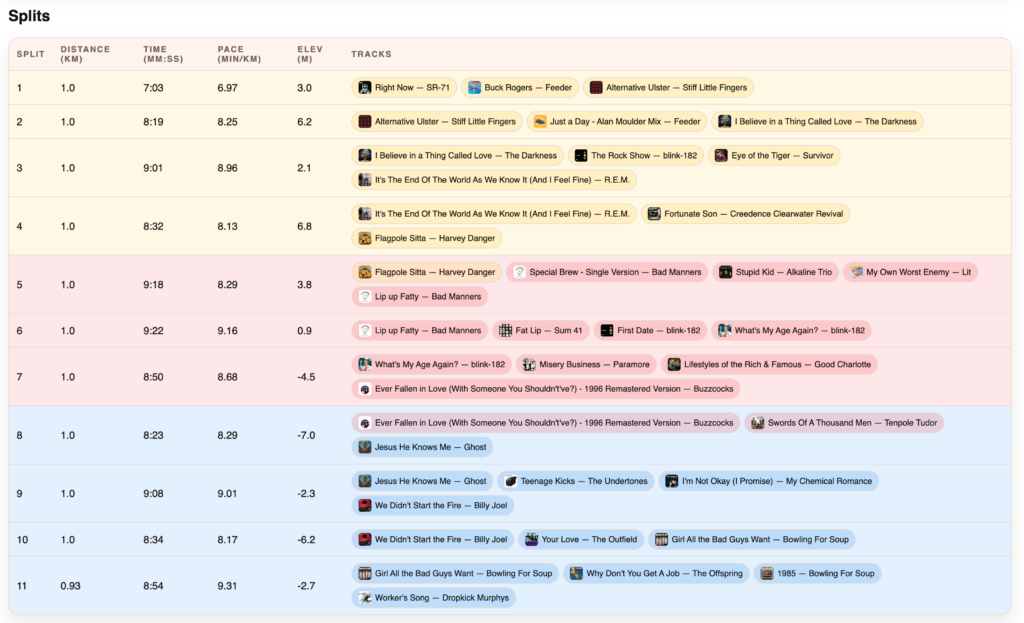Select the elevation value -7.0

(306, 435)
